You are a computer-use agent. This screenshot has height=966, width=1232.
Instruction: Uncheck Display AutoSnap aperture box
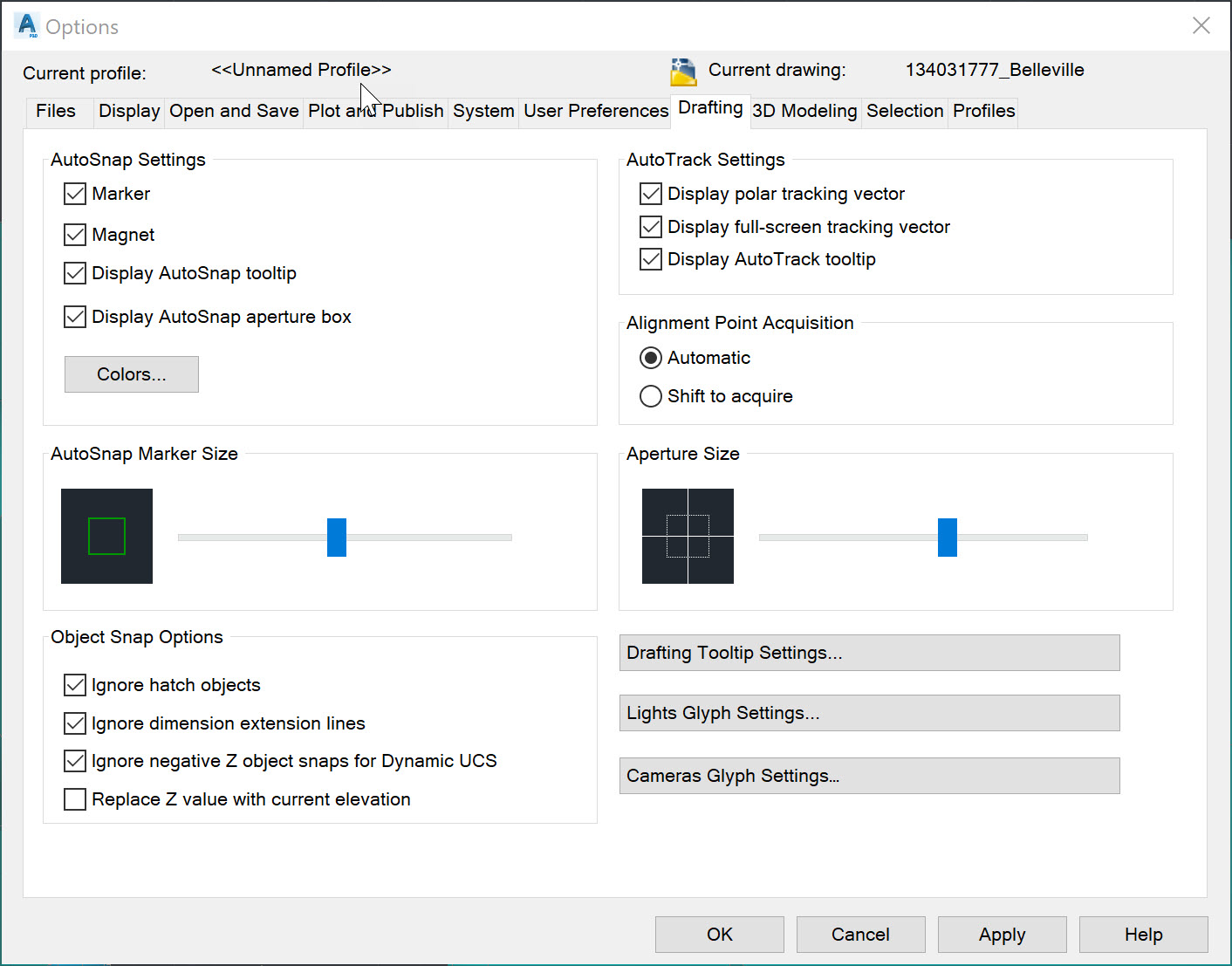[x=75, y=316]
